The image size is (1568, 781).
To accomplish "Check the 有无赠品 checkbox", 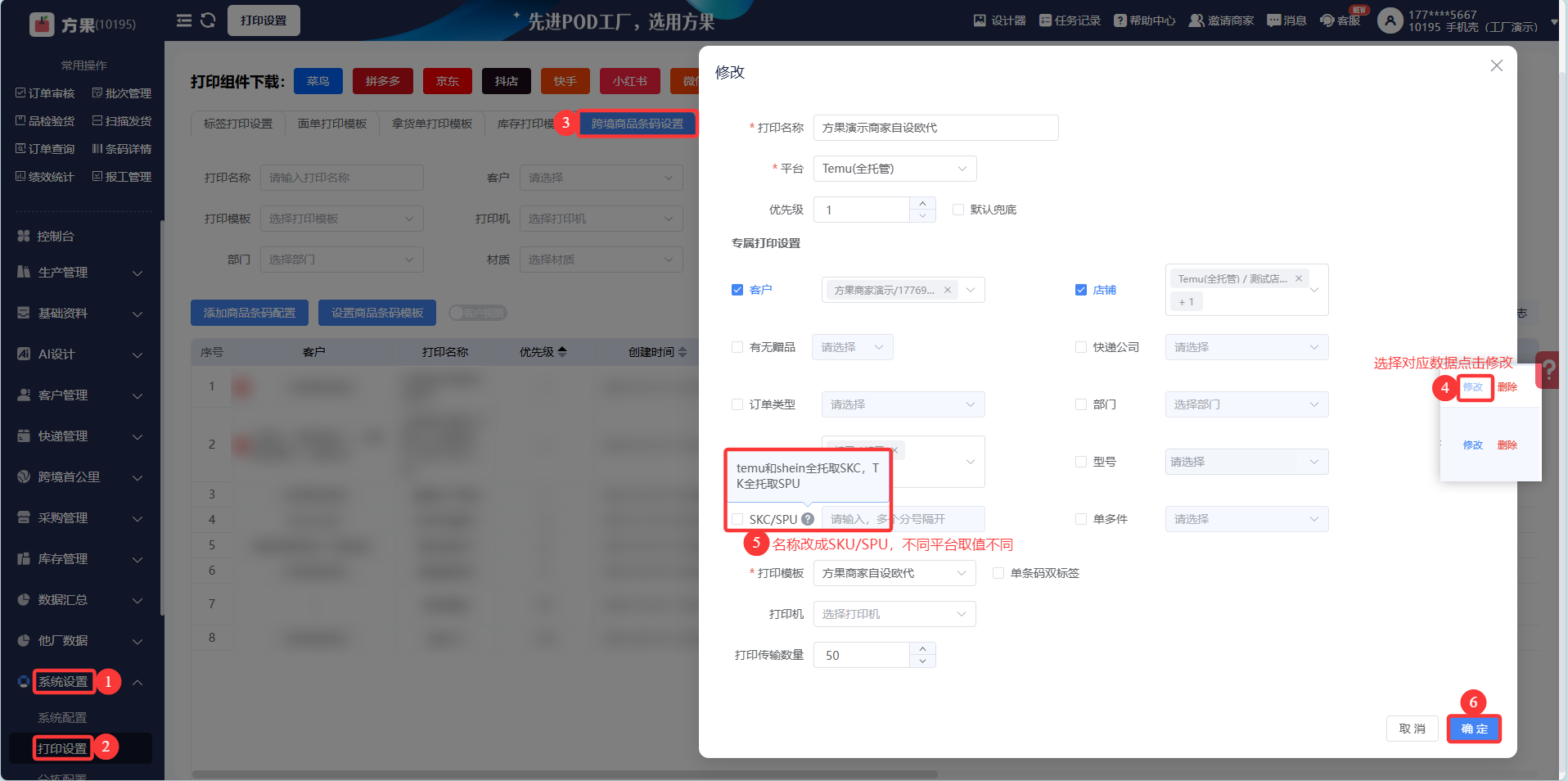I will pos(737,347).
